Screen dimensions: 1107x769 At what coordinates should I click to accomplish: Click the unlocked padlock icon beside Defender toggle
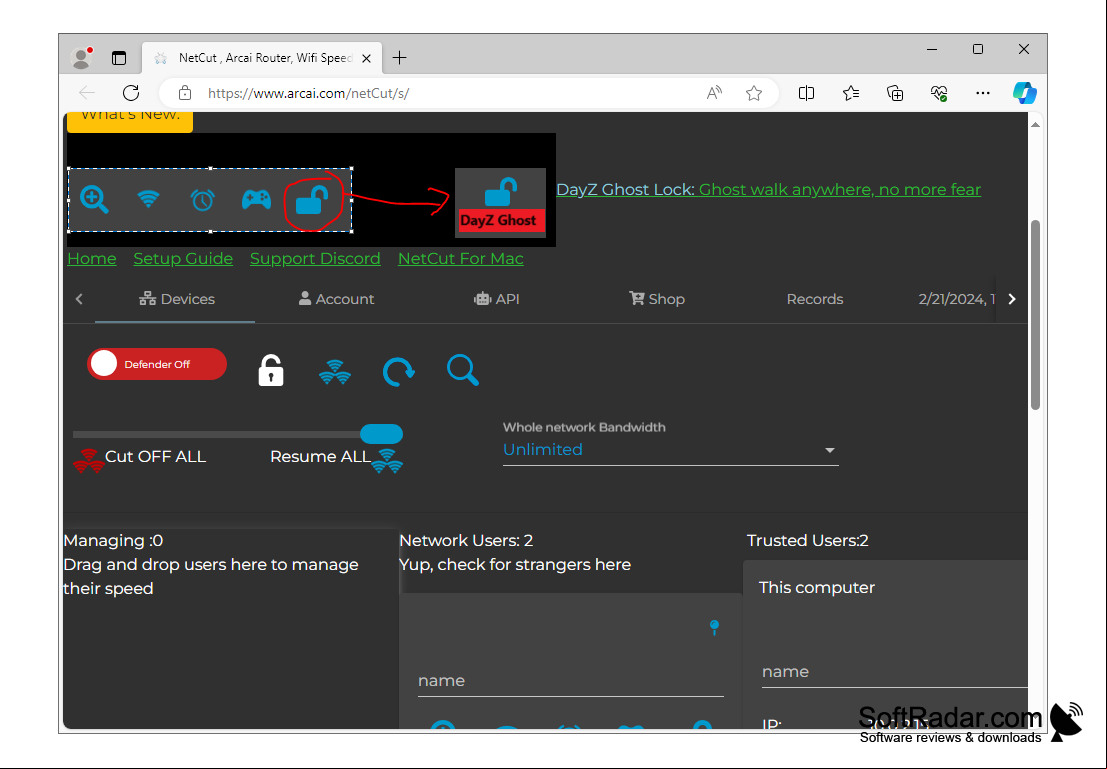click(271, 371)
